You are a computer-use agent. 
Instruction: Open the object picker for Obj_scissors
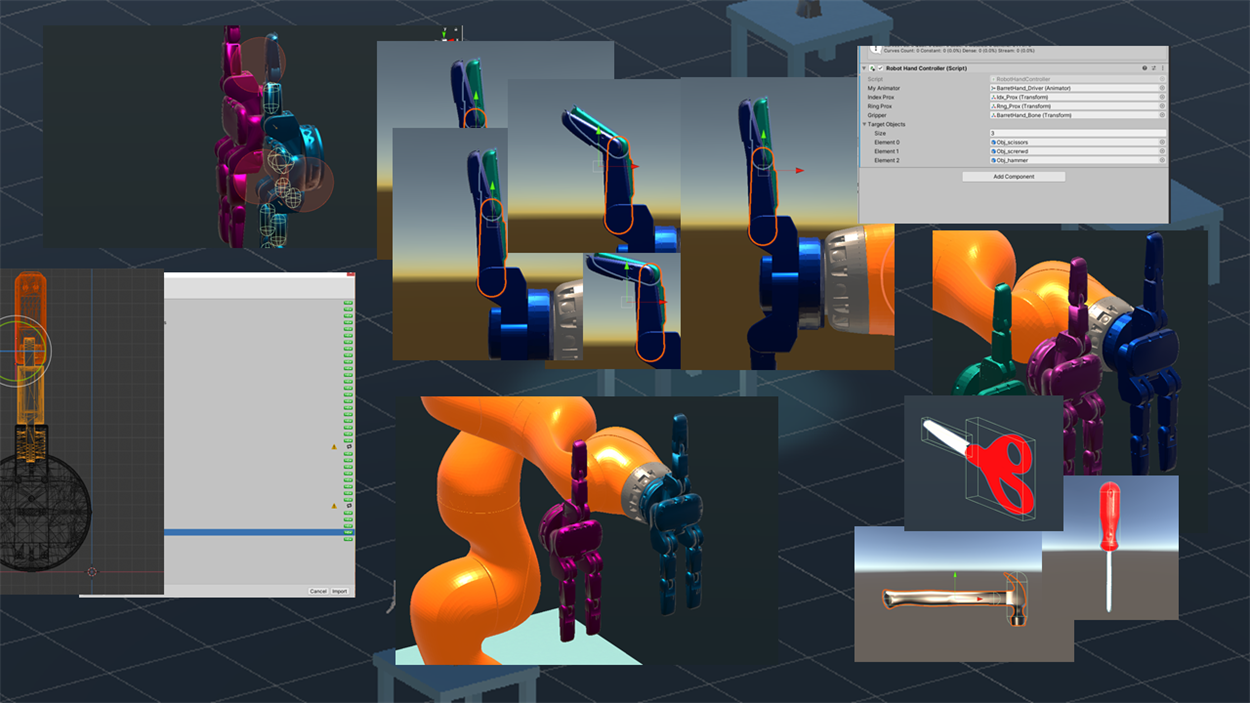click(1162, 142)
